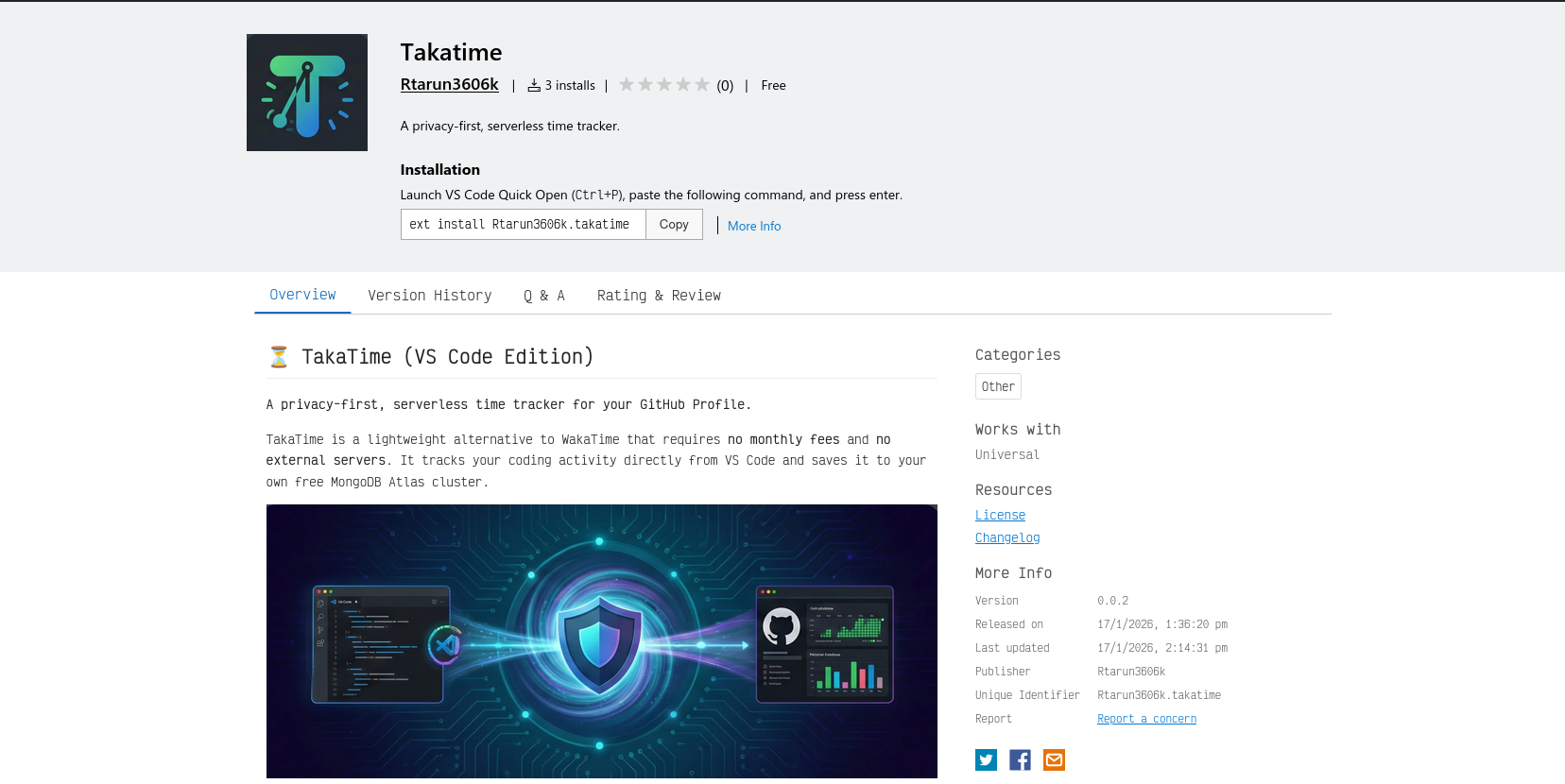Click the hourglass icon beside TakaTime heading
Image resolution: width=1565 pixels, height=784 pixels.
tap(279, 357)
